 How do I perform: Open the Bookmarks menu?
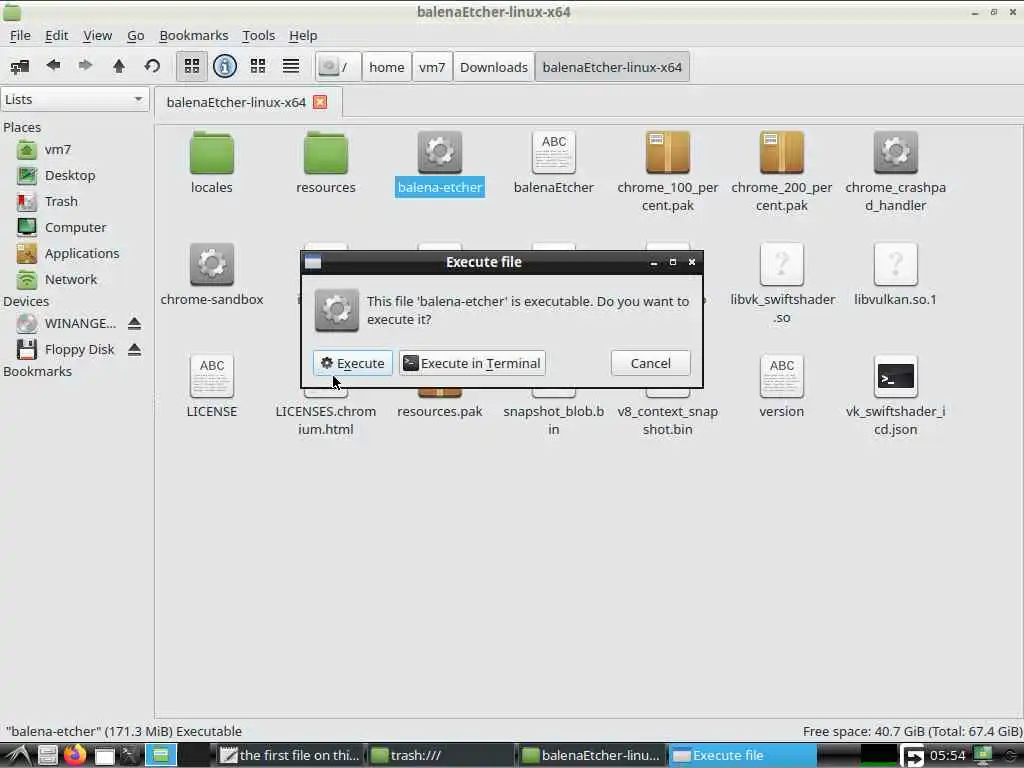point(193,35)
